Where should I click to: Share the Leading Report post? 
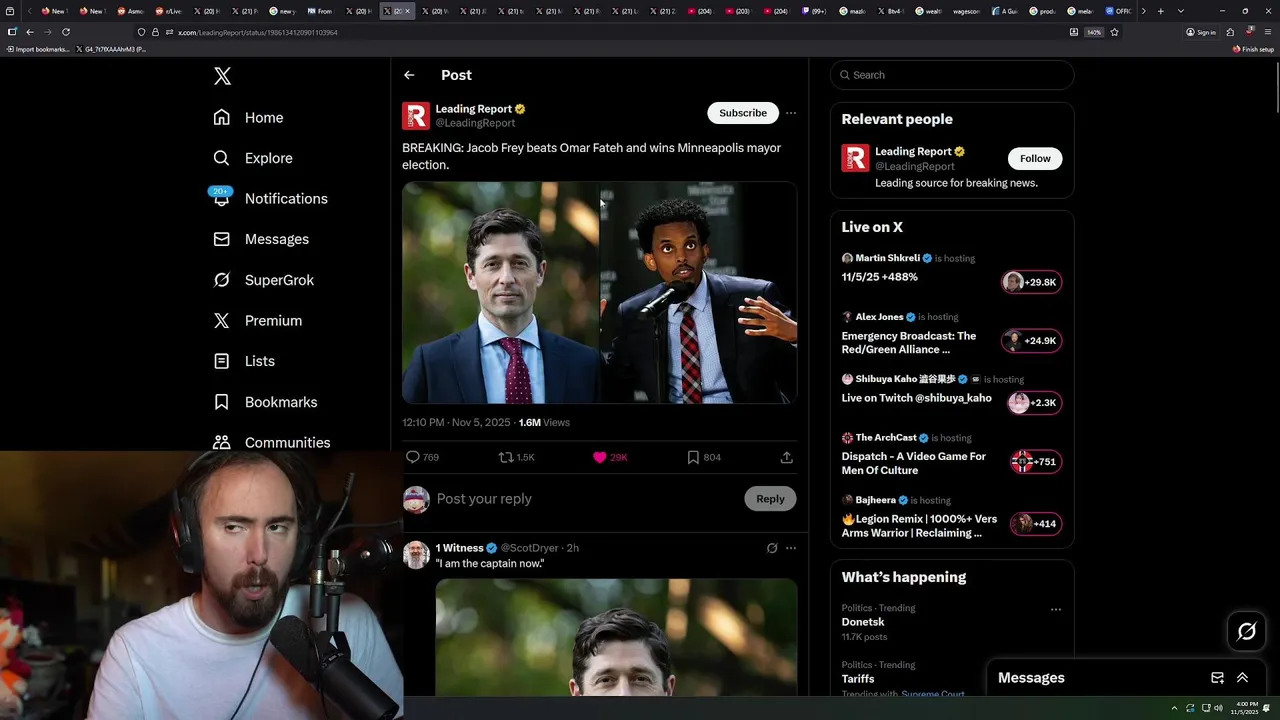click(x=787, y=457)
